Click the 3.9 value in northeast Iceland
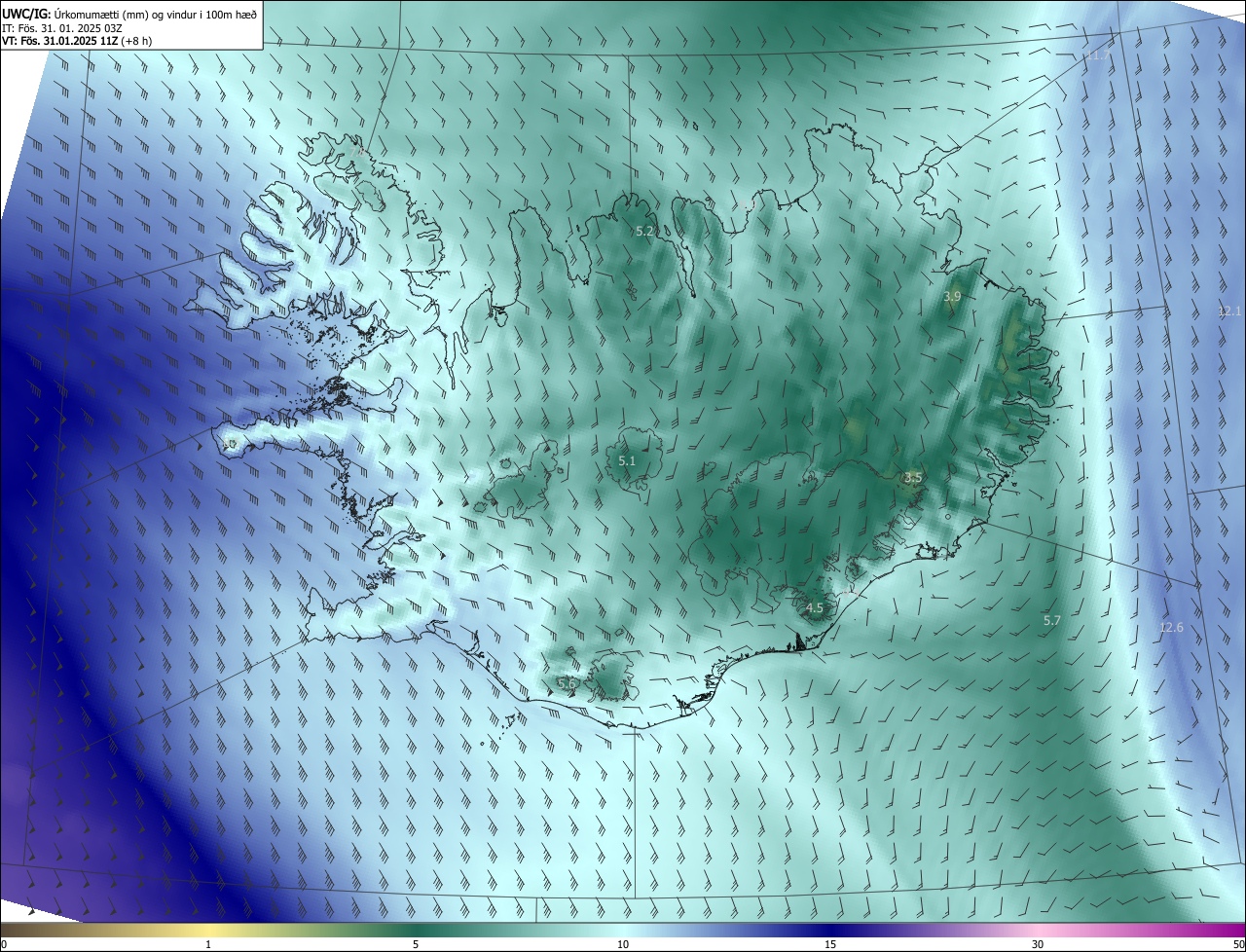Screen dimensions: 1246x952 pyautogui.click(x=953, y=296)
